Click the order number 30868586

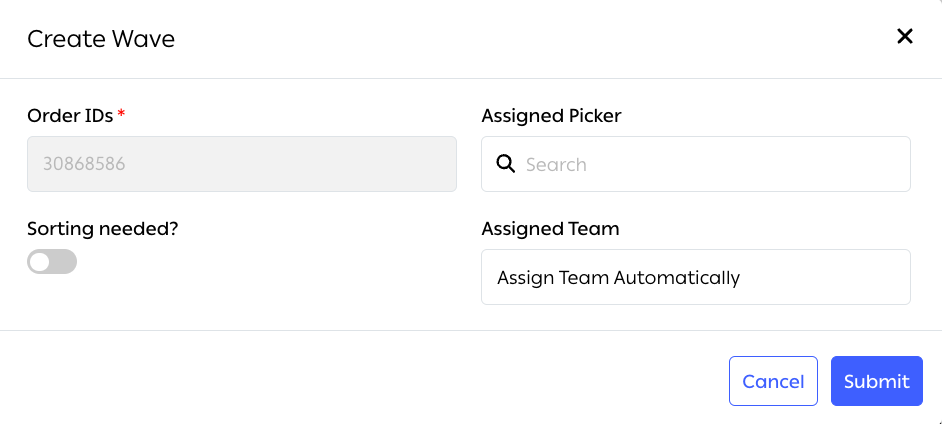coord(84,164)
